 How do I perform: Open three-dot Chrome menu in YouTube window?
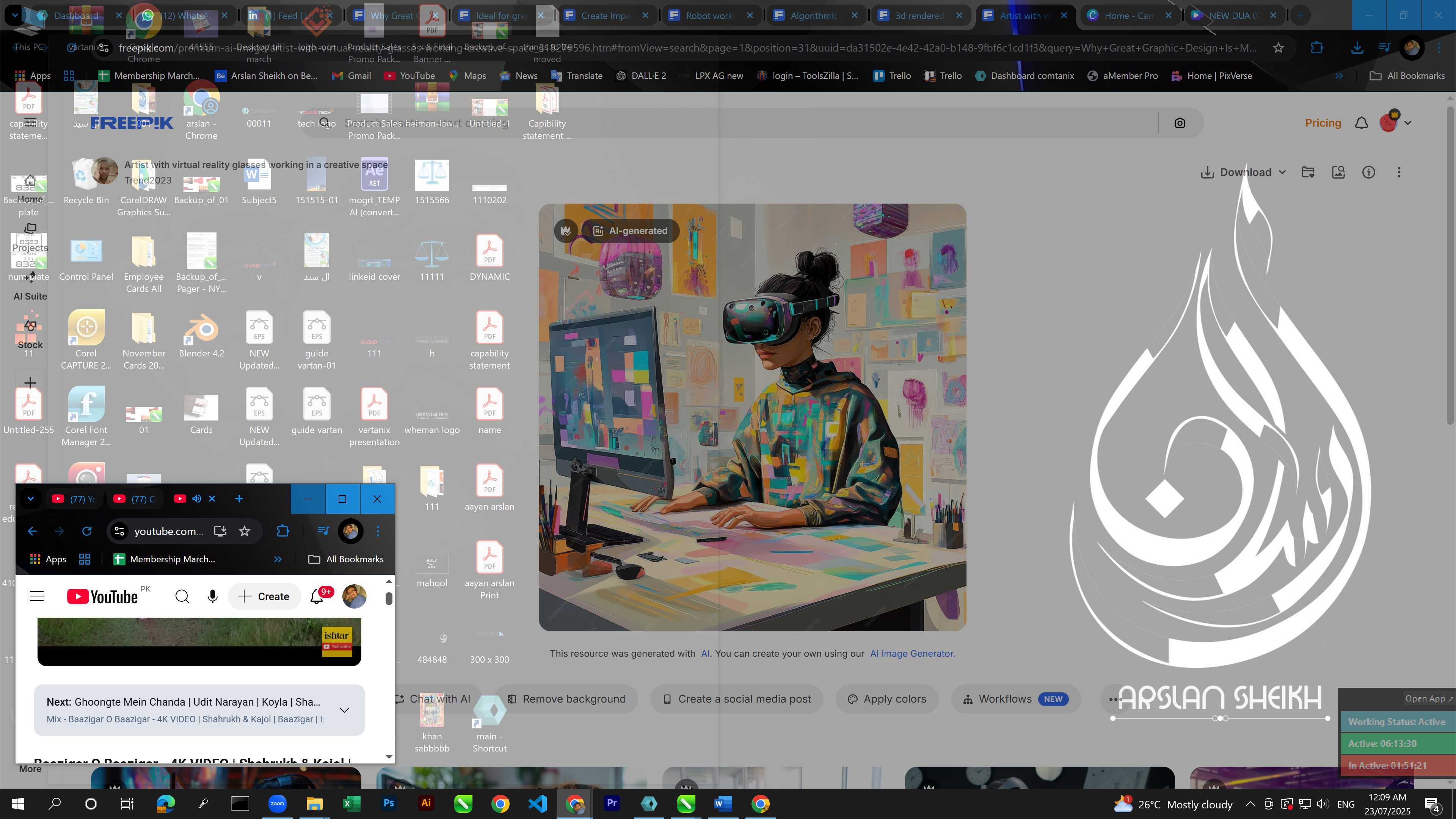[x=378, y=531]
